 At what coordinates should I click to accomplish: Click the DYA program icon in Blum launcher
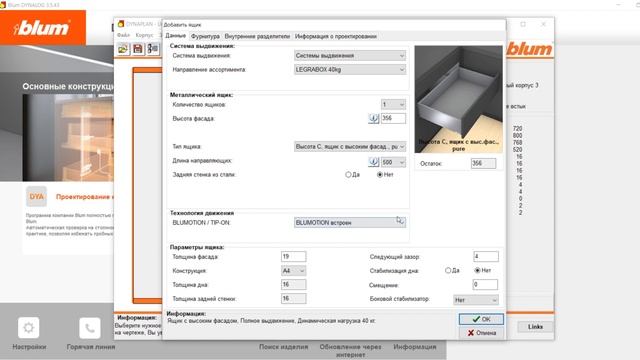[x=36, y=197]
